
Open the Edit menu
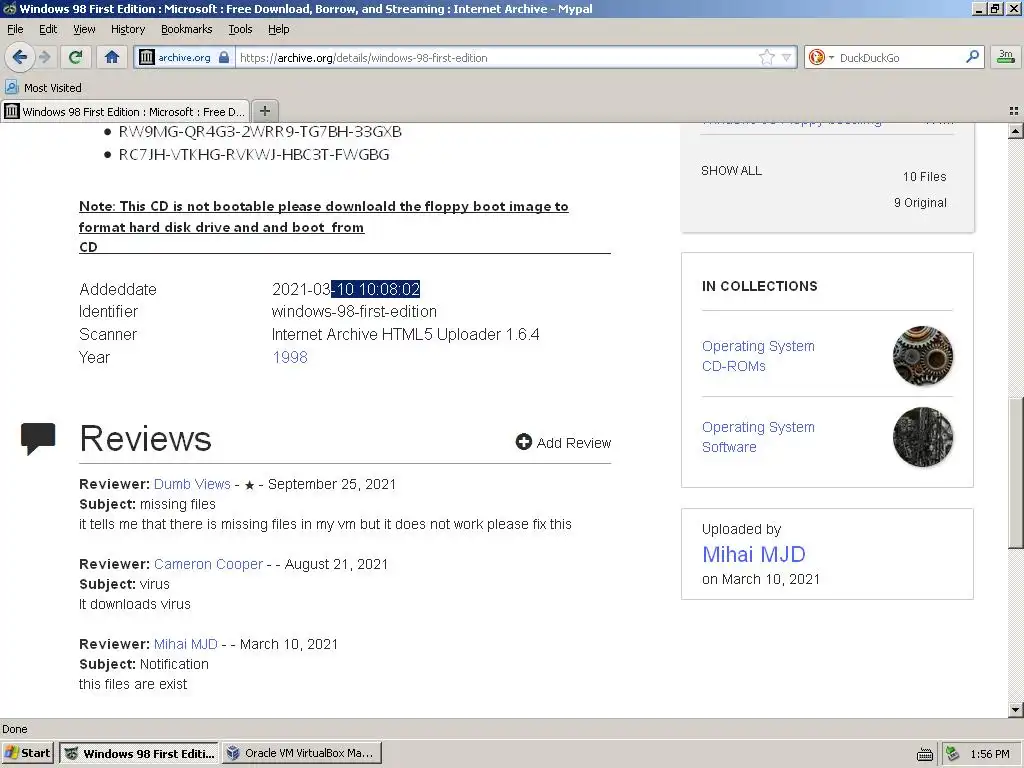[48, 29]
